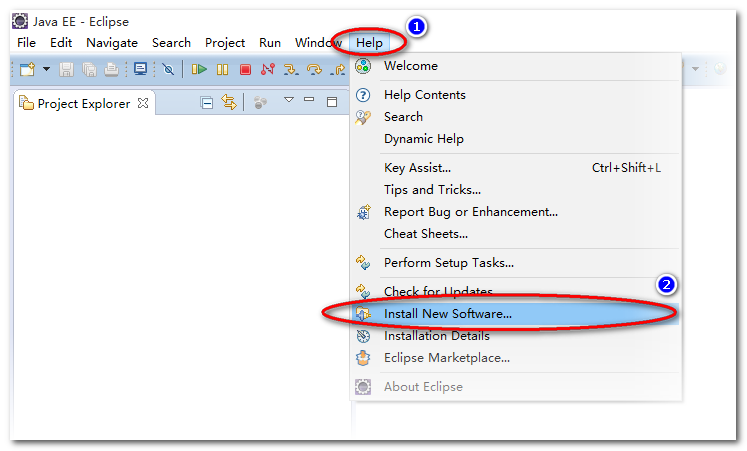Click the Help Search key icon
Viewport: 747px width, 451px height.
(363, 117)
